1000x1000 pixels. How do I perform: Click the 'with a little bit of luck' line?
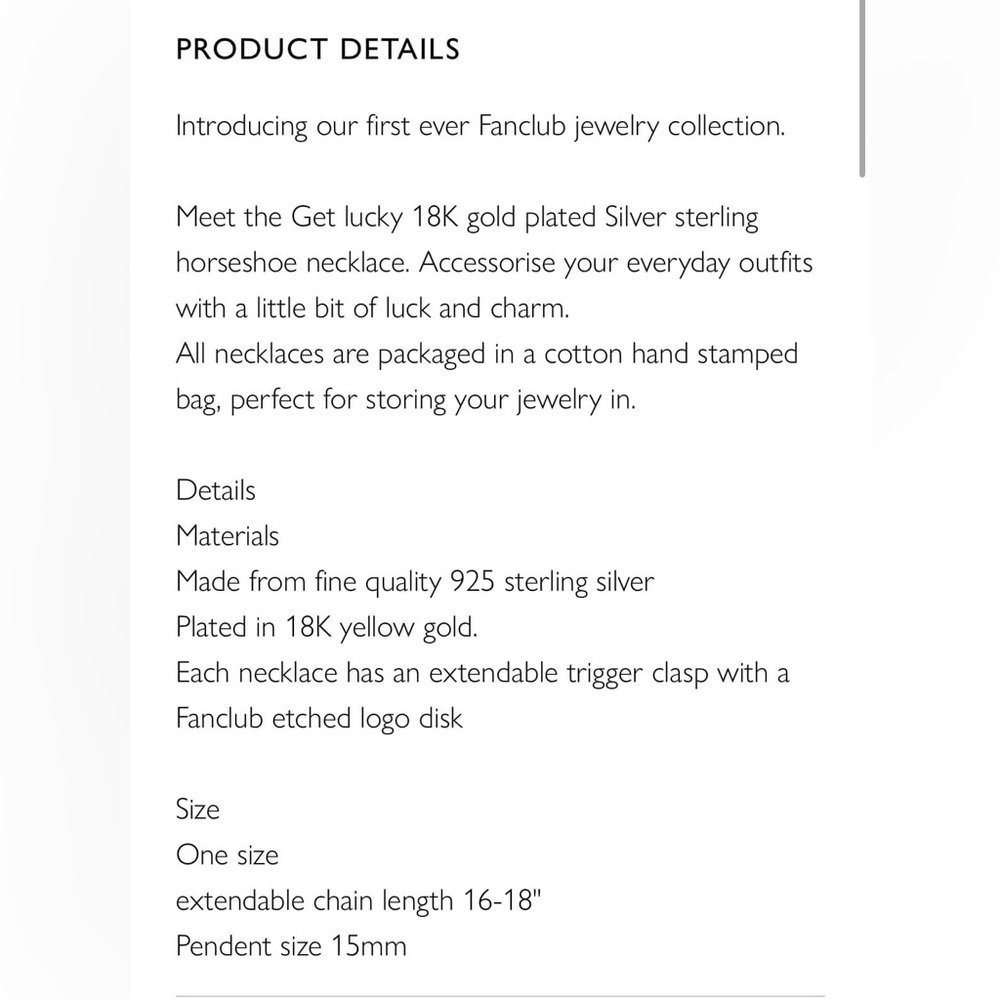pos(372,309)
